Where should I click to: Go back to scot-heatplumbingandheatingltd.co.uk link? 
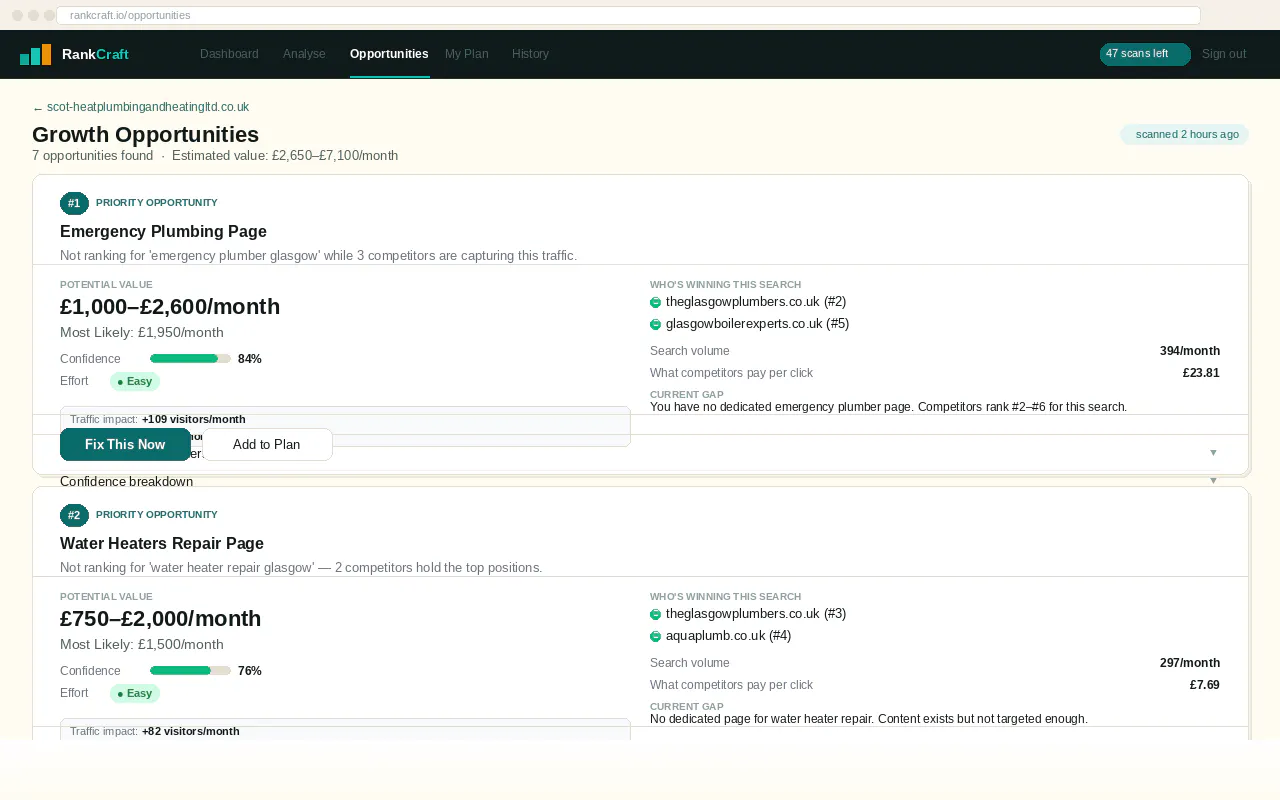pos(141,107)
